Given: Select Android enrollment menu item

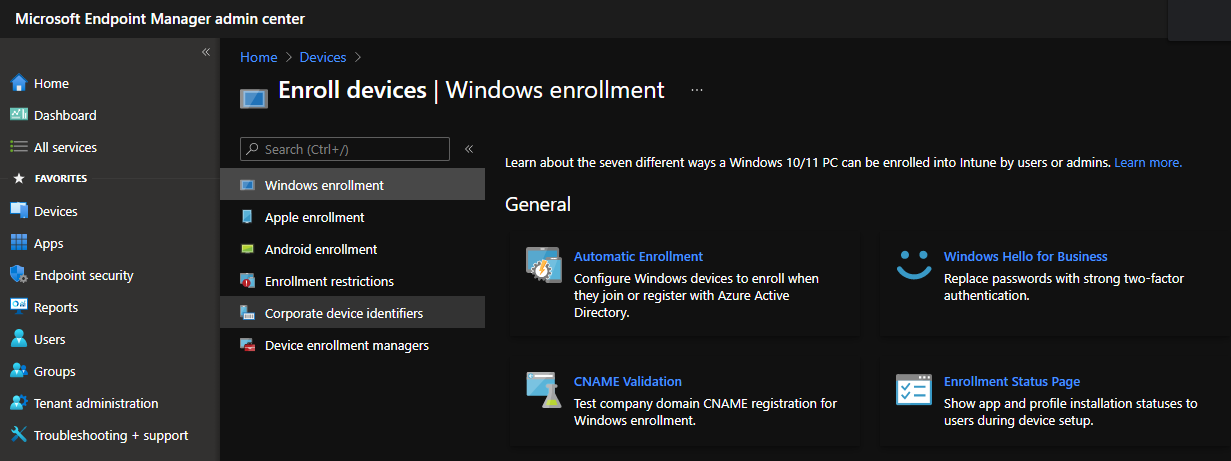Looking at the screenshot, I should 353,249.
